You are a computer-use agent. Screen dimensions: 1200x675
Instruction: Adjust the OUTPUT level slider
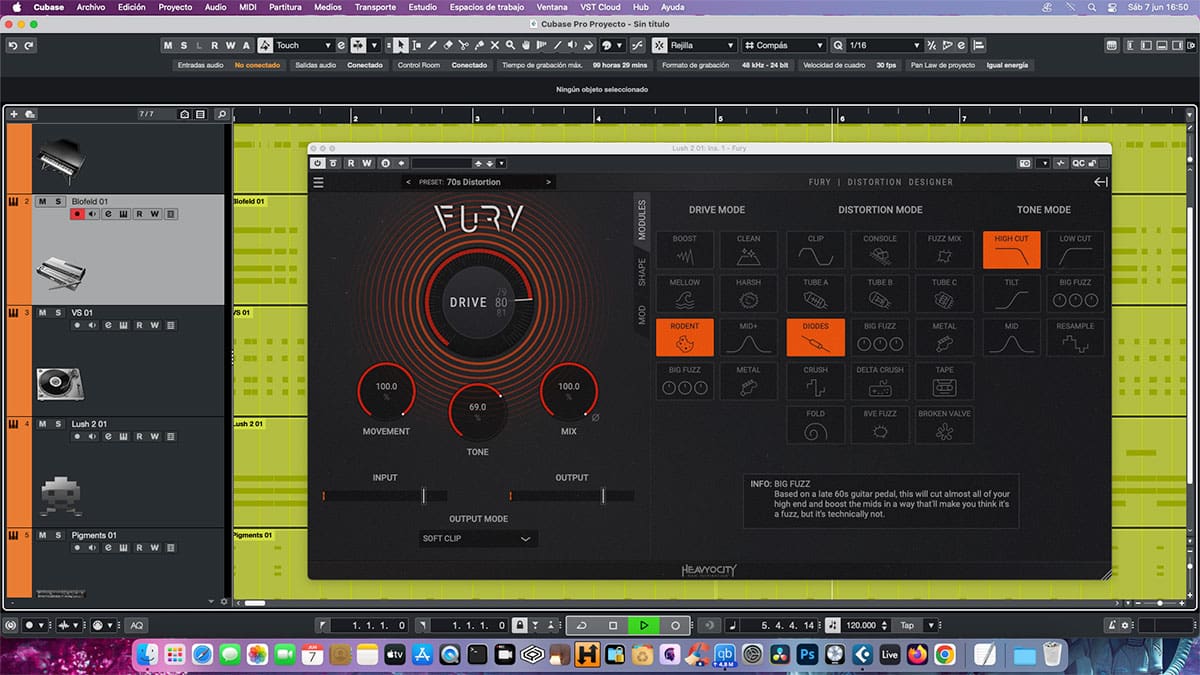(x=571, y=496)
